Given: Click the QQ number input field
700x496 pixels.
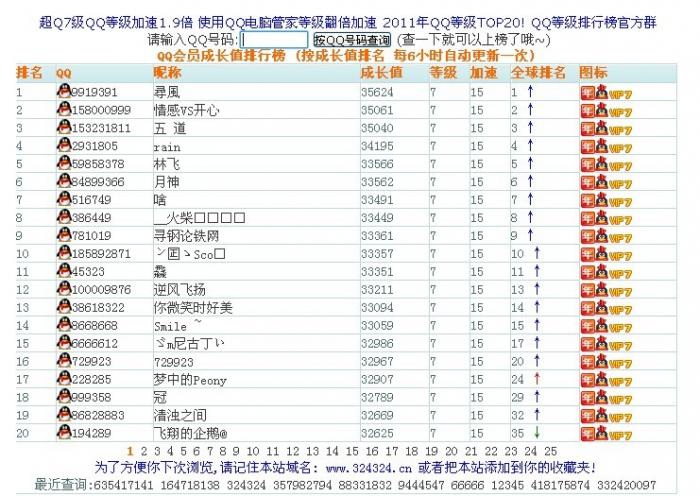Looking at the screenshot, I should pyautogui.click(x=274, y=40).
